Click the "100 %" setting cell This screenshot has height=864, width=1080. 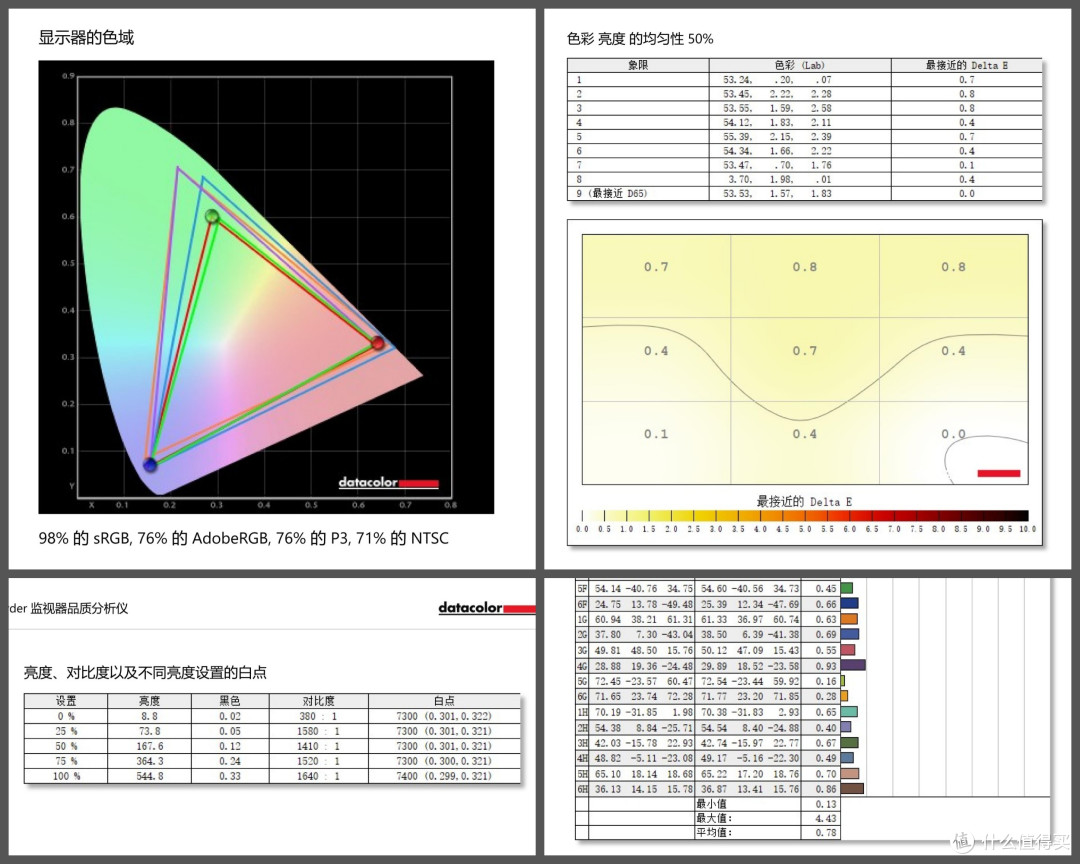66,776
